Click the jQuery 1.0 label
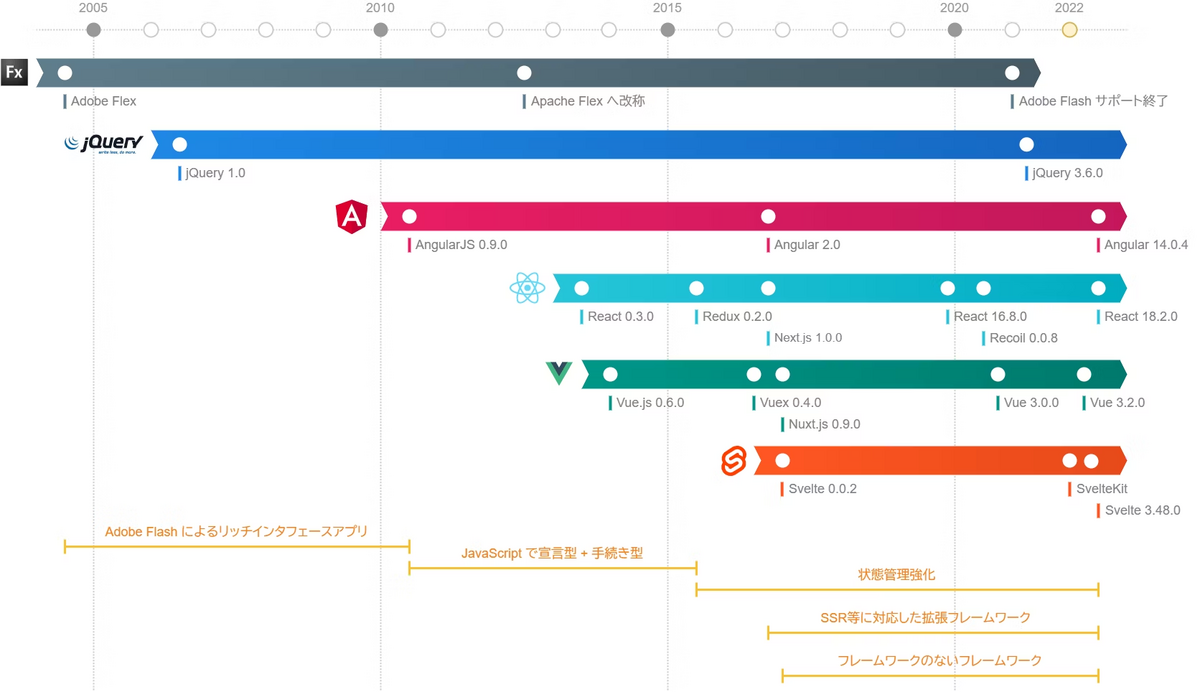1200x692 pixels. (x=215, y=174)
